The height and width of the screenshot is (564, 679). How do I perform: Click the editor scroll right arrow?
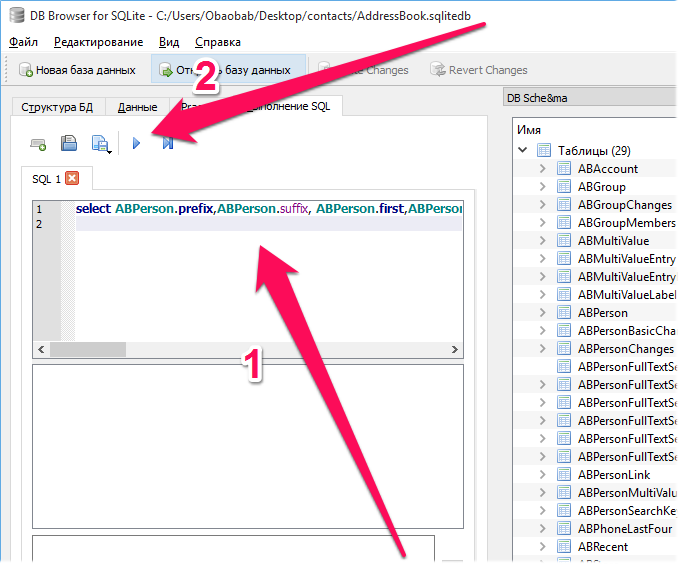[x=454, y=349]
